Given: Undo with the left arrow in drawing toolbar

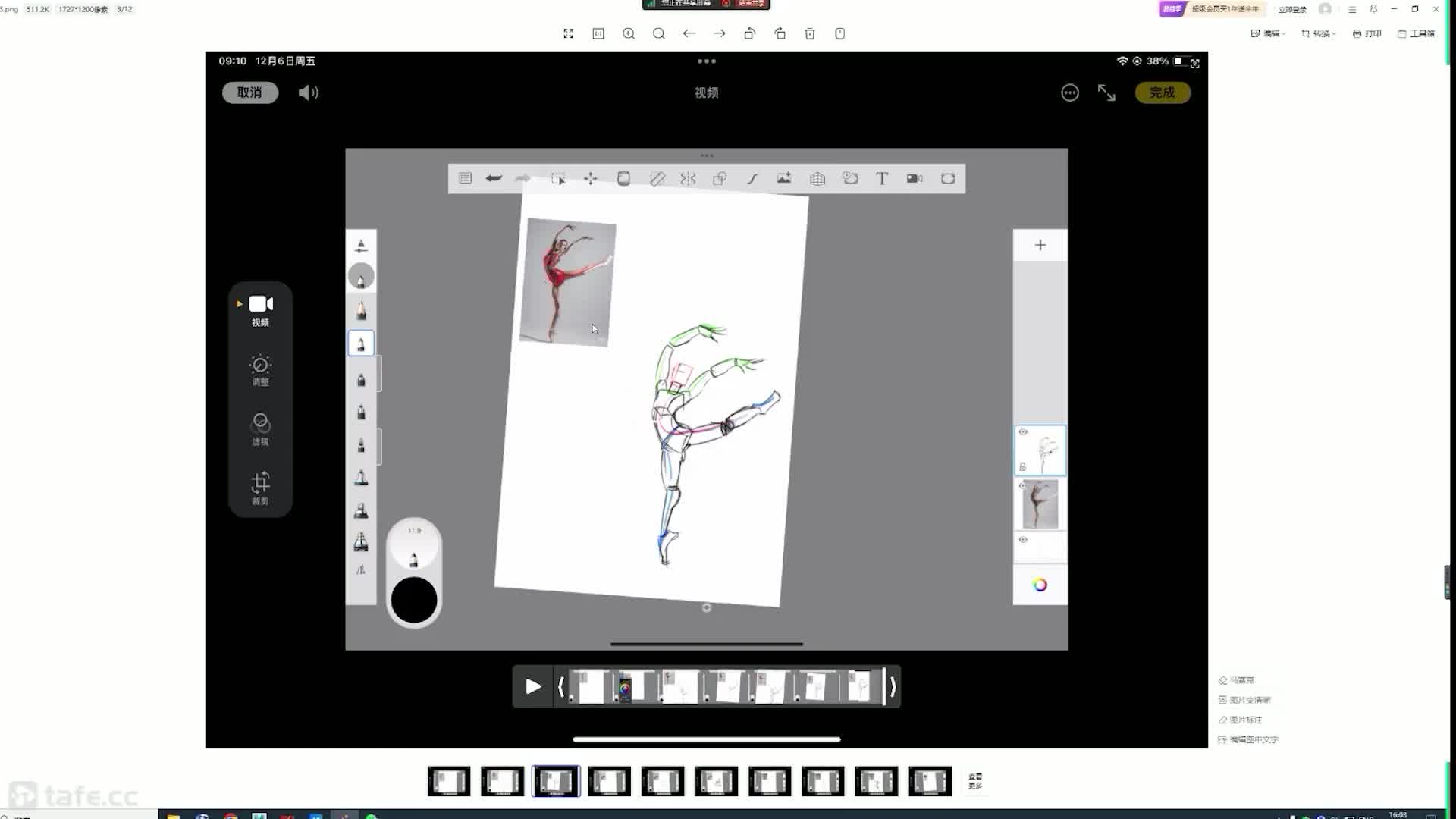Looking at the screenshot, I should point(494,178).
